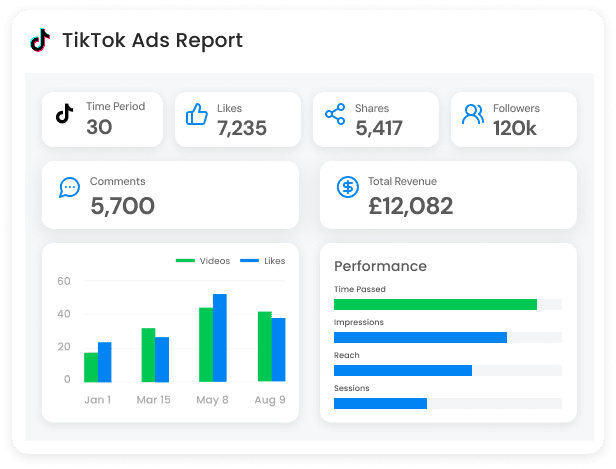616x469 pixels.
Task: Click the green Videos bar for Jan 1
Action: [91, 367]
